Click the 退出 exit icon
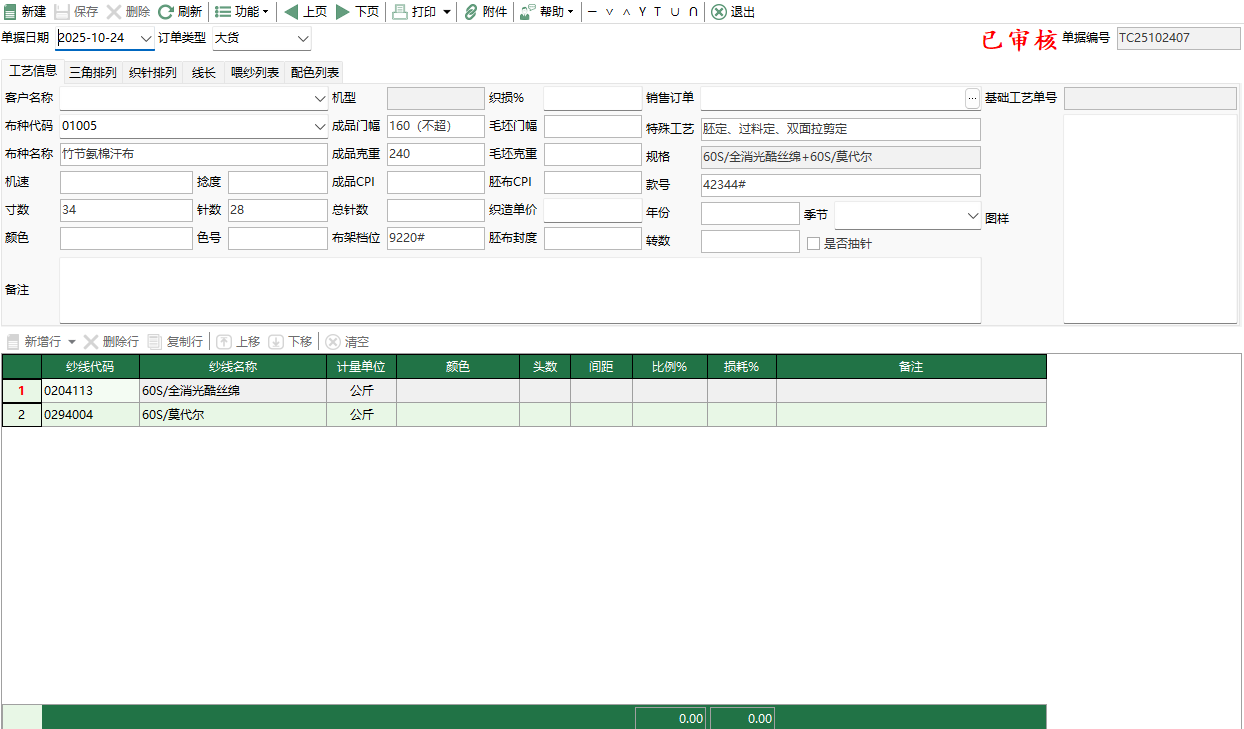Screen dimensions: 1244x729 pyautogui.click(x=719, y=12)
